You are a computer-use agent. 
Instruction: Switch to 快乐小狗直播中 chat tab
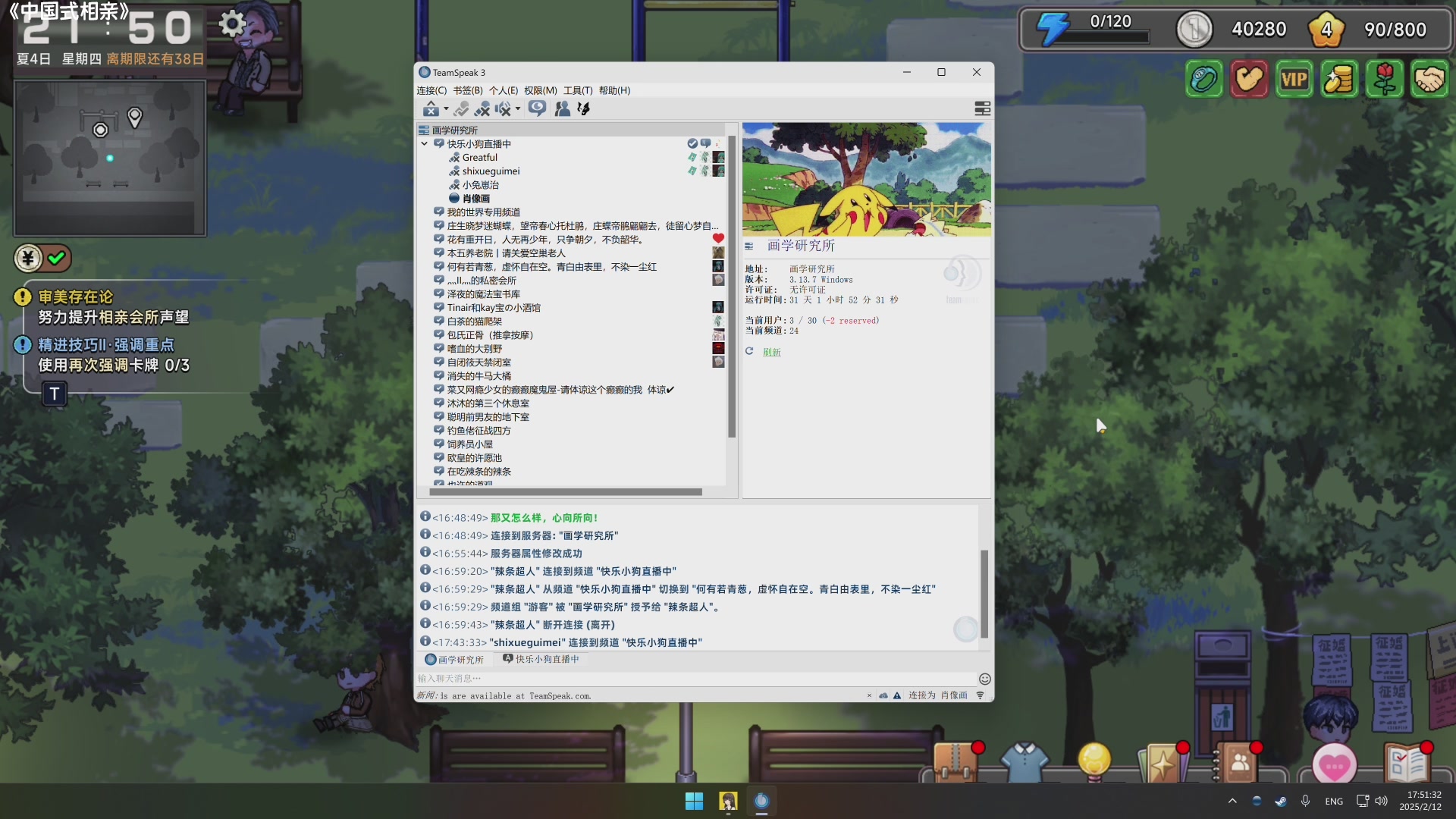(541, 660)
